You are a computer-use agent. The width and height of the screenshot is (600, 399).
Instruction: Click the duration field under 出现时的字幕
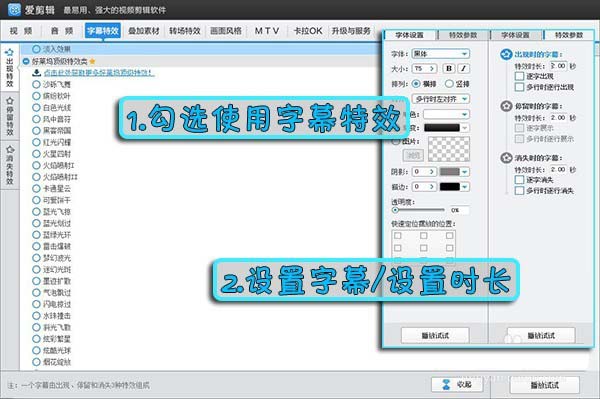tap(558, 66)
